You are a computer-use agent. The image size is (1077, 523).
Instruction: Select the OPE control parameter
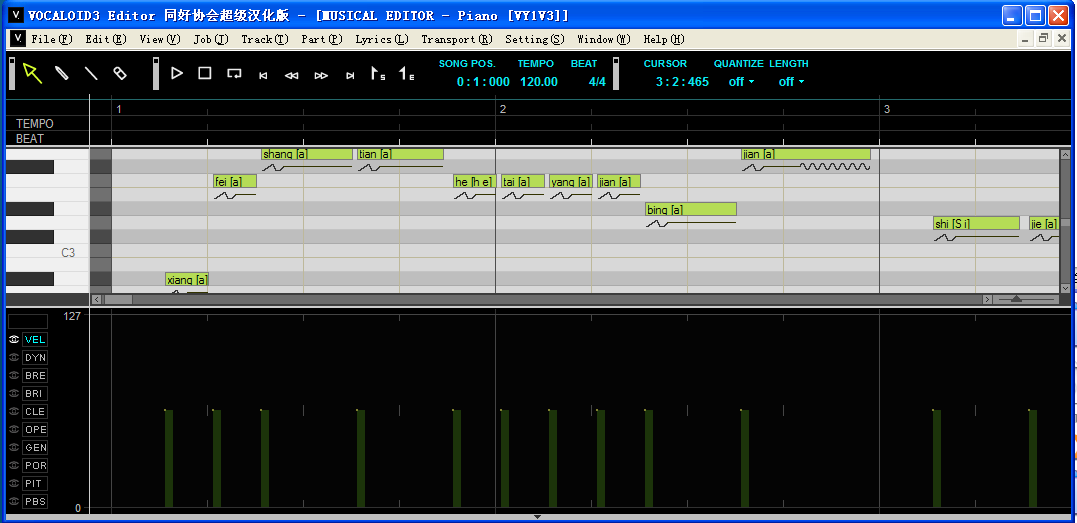[35, 429]
